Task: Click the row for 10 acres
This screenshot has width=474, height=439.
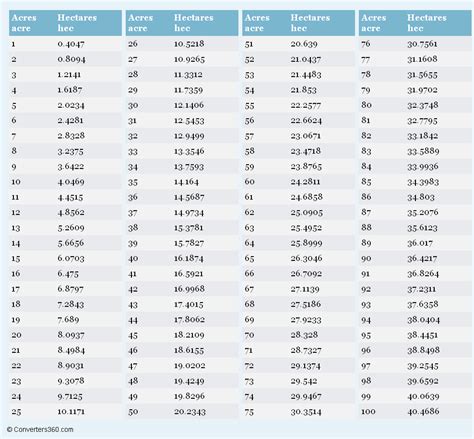Action: (x=65, y=182)
